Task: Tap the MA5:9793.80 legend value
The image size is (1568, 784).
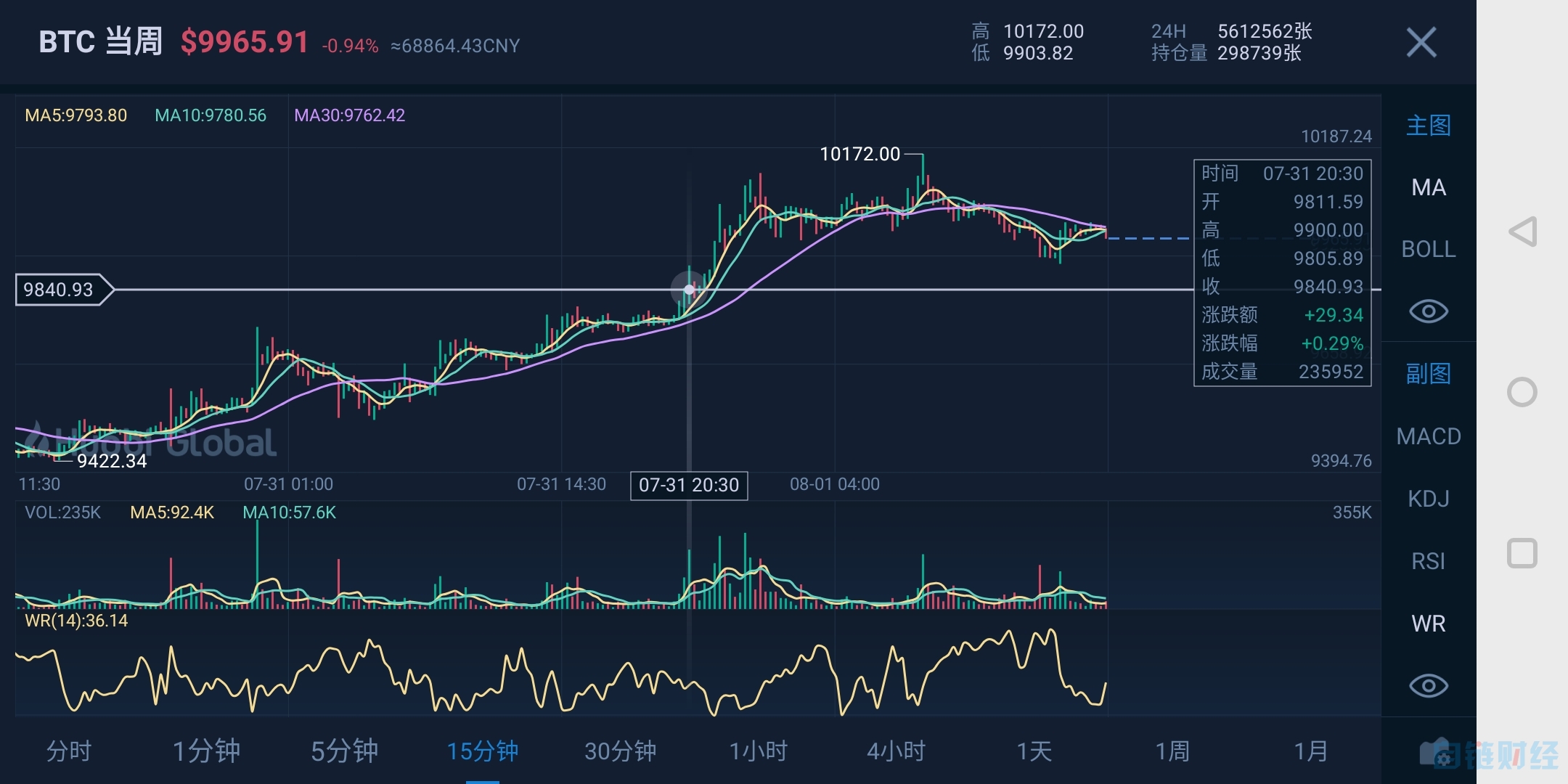Action: click(75, 115)
